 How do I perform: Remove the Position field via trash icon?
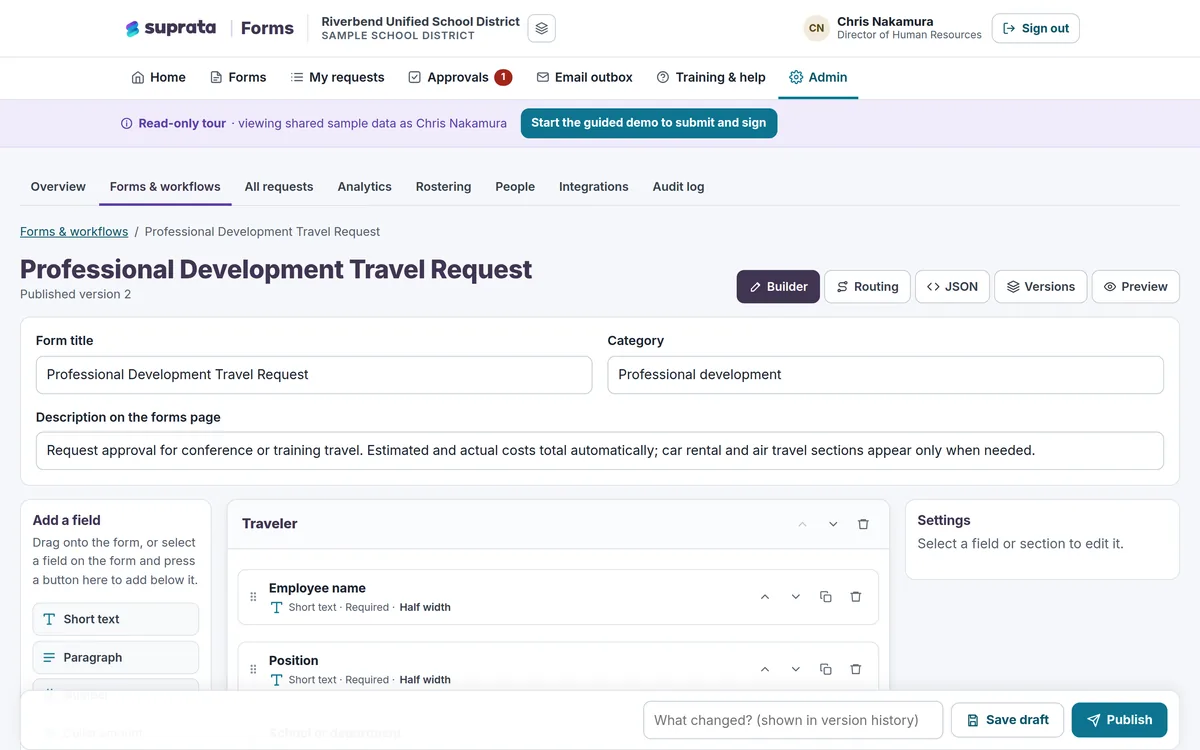pyautogui.click(x=856, y=669)
